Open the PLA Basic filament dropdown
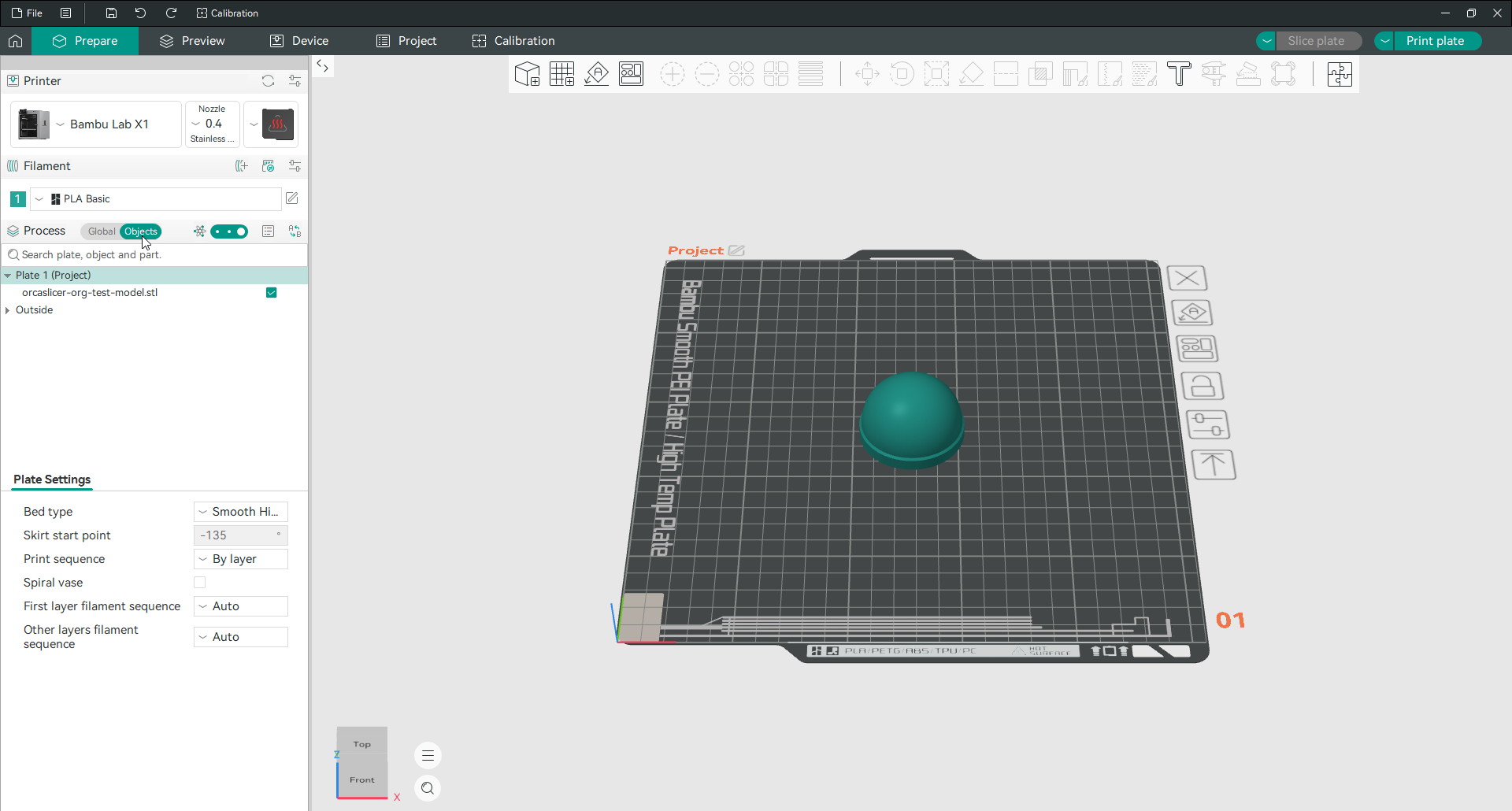Image resolution: width=1512 pixels, height=811 pixels. [x=156, y=199]
